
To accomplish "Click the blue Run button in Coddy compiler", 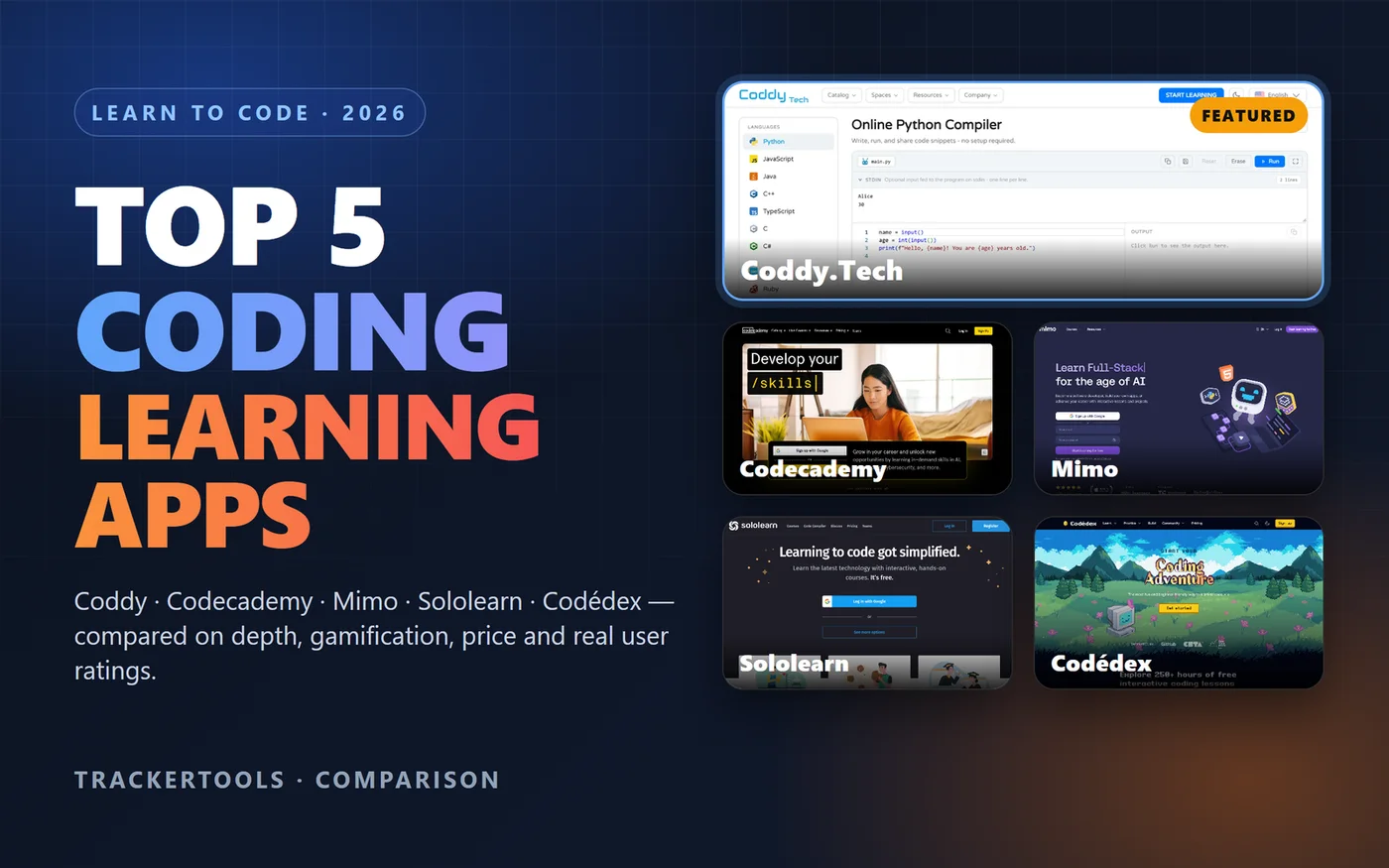I will coord(1270,161).
